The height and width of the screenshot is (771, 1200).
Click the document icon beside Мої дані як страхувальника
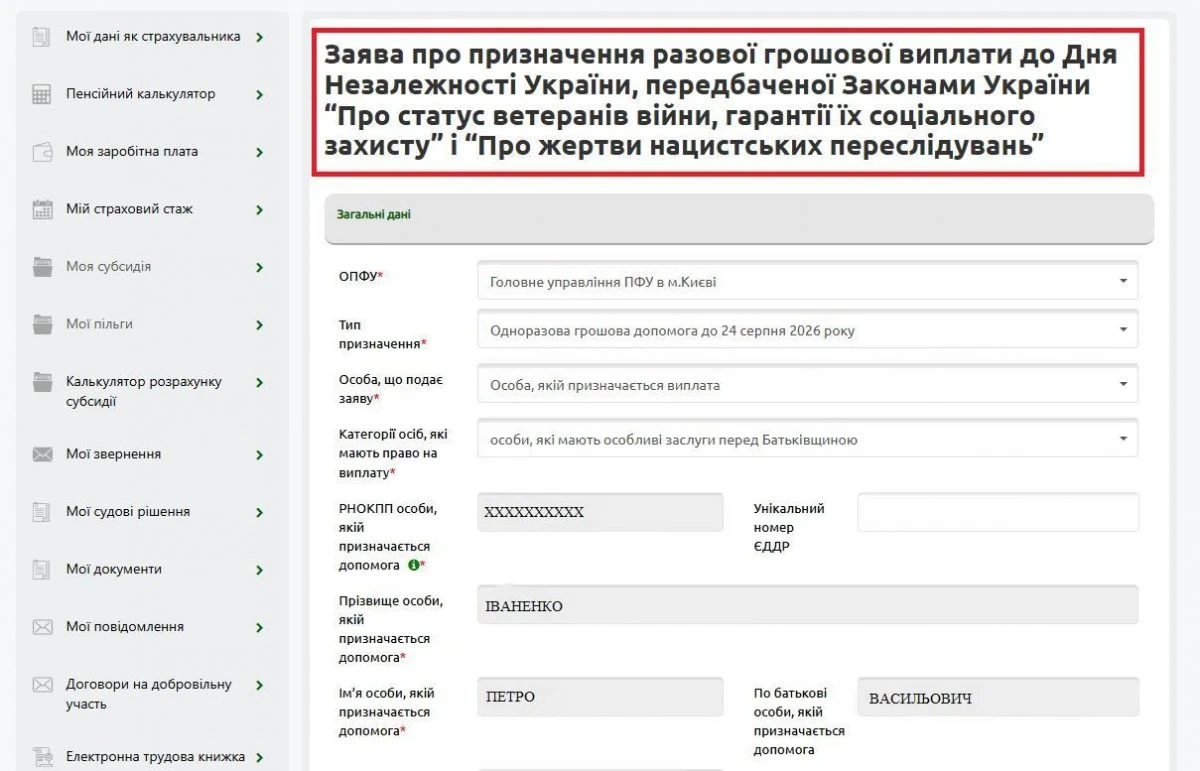point(41,37)
